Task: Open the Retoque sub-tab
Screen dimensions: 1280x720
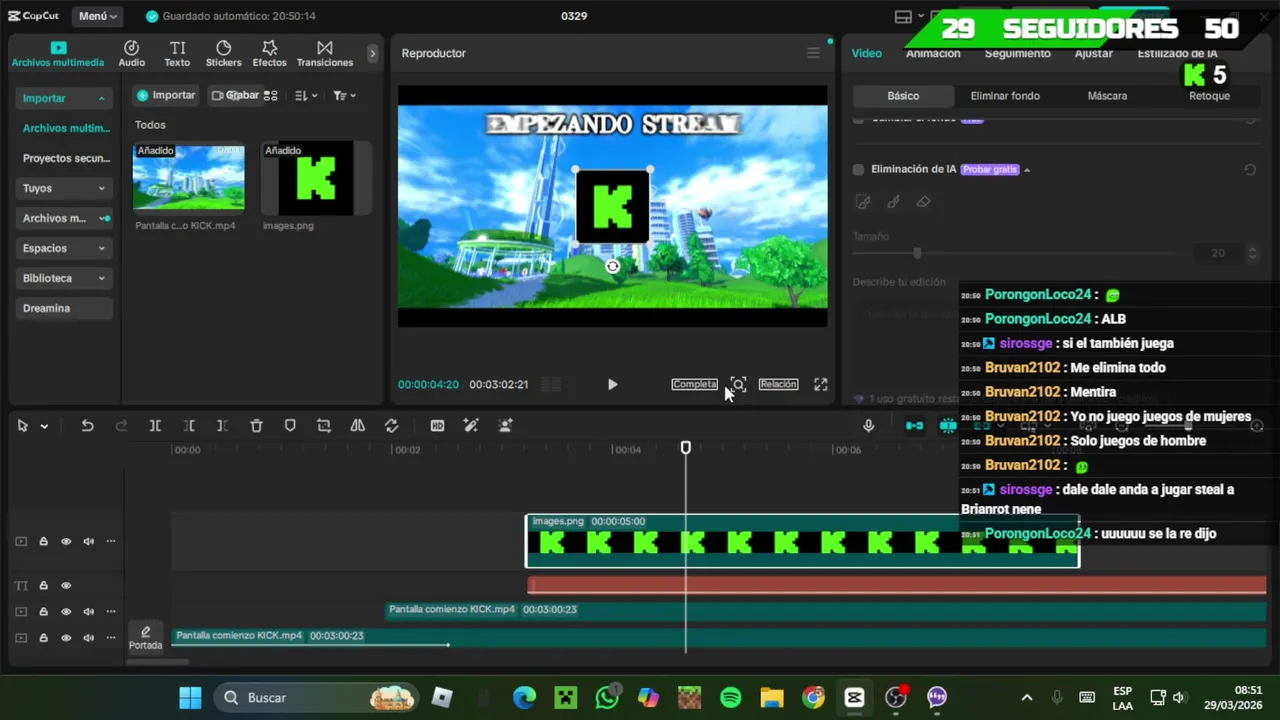Action: (x=1209, y=96)
